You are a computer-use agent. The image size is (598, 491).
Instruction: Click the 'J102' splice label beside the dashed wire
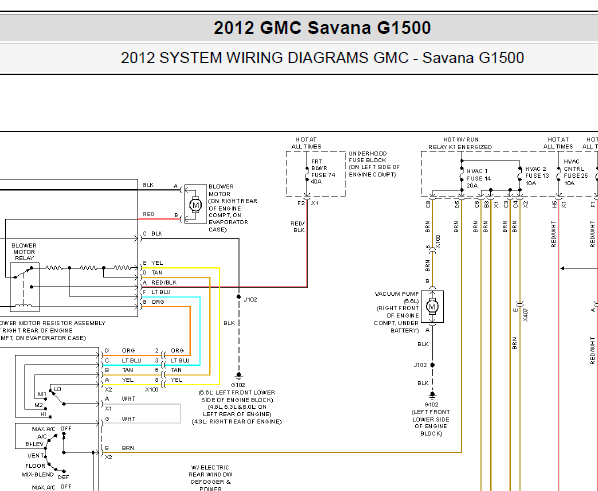(251, 299)
